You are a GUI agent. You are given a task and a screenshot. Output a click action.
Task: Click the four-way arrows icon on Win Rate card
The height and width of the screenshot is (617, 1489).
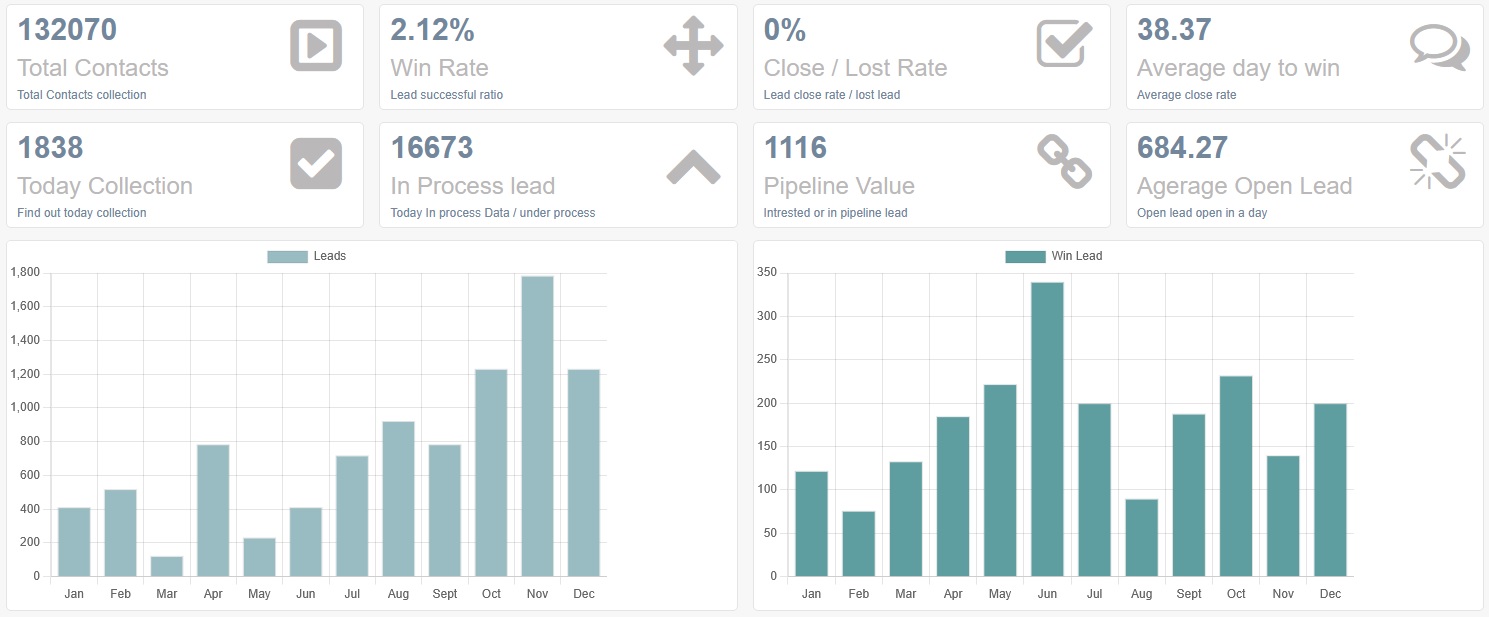point(692,46)
